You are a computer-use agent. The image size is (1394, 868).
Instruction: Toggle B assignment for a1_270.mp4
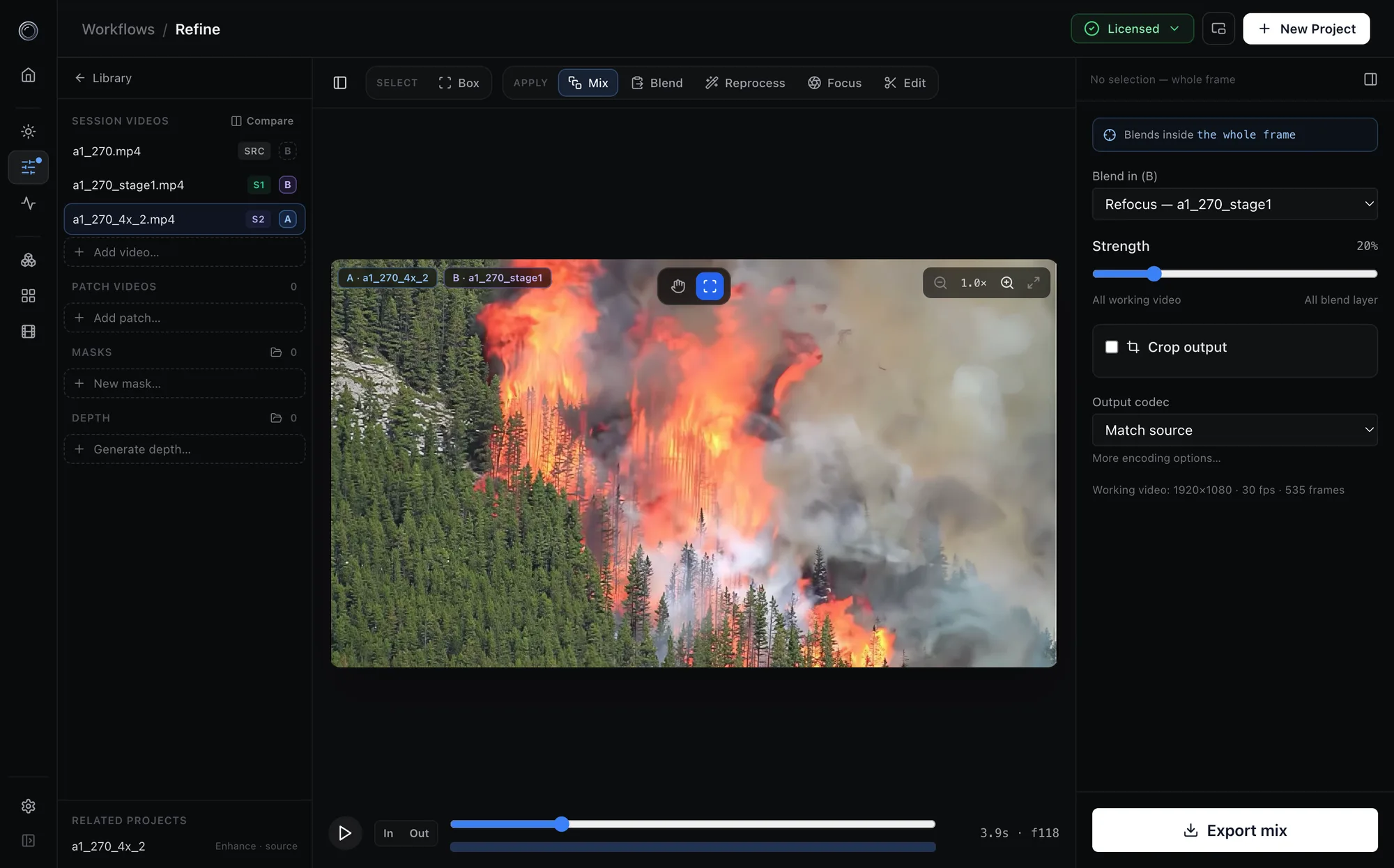click(x=287, y=151)
